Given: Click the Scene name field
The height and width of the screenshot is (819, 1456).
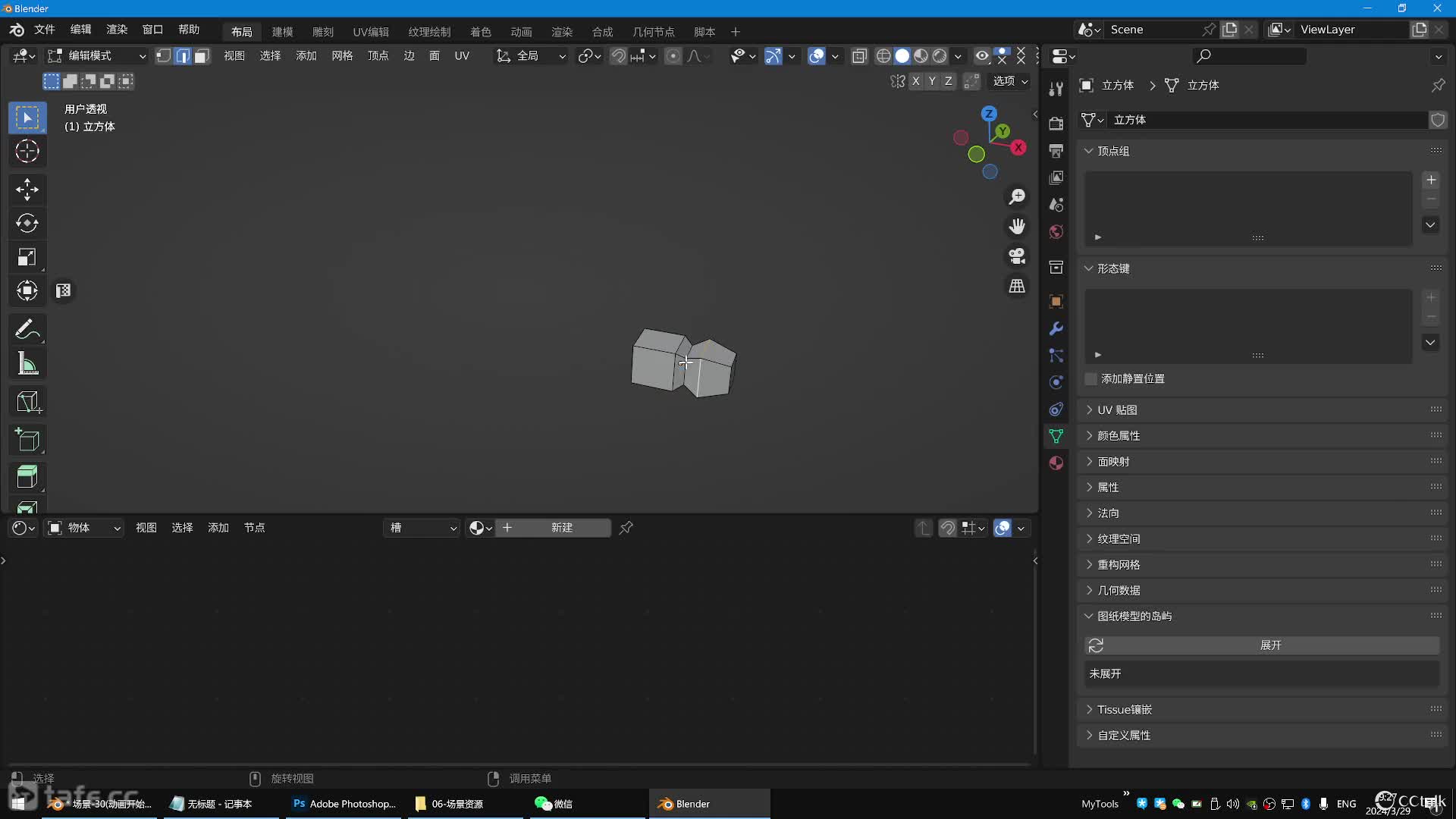Looking at the screenshot, I should (x=1153, y=30).
